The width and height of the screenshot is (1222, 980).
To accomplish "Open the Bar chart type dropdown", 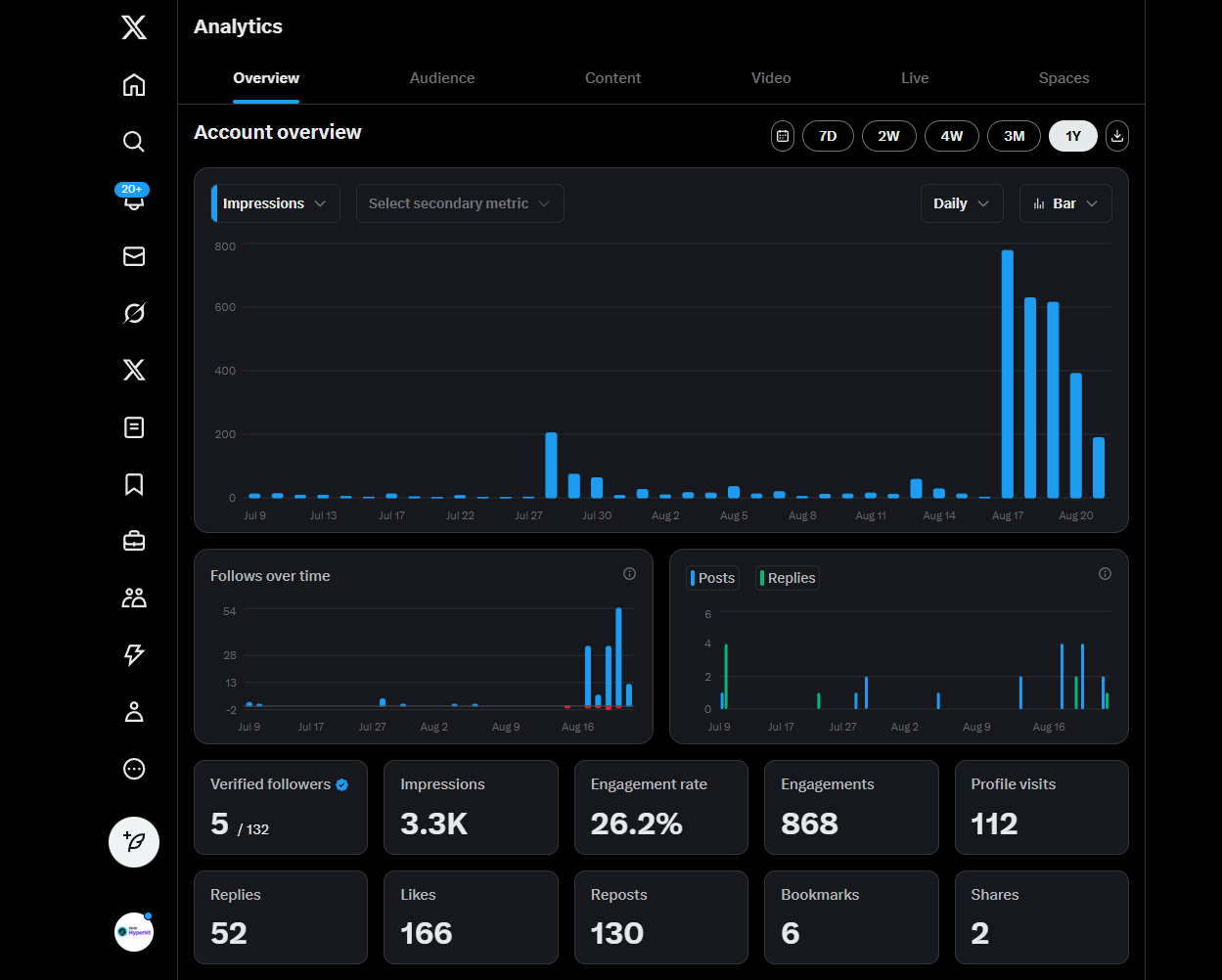I will click(x=1065, y=203).
